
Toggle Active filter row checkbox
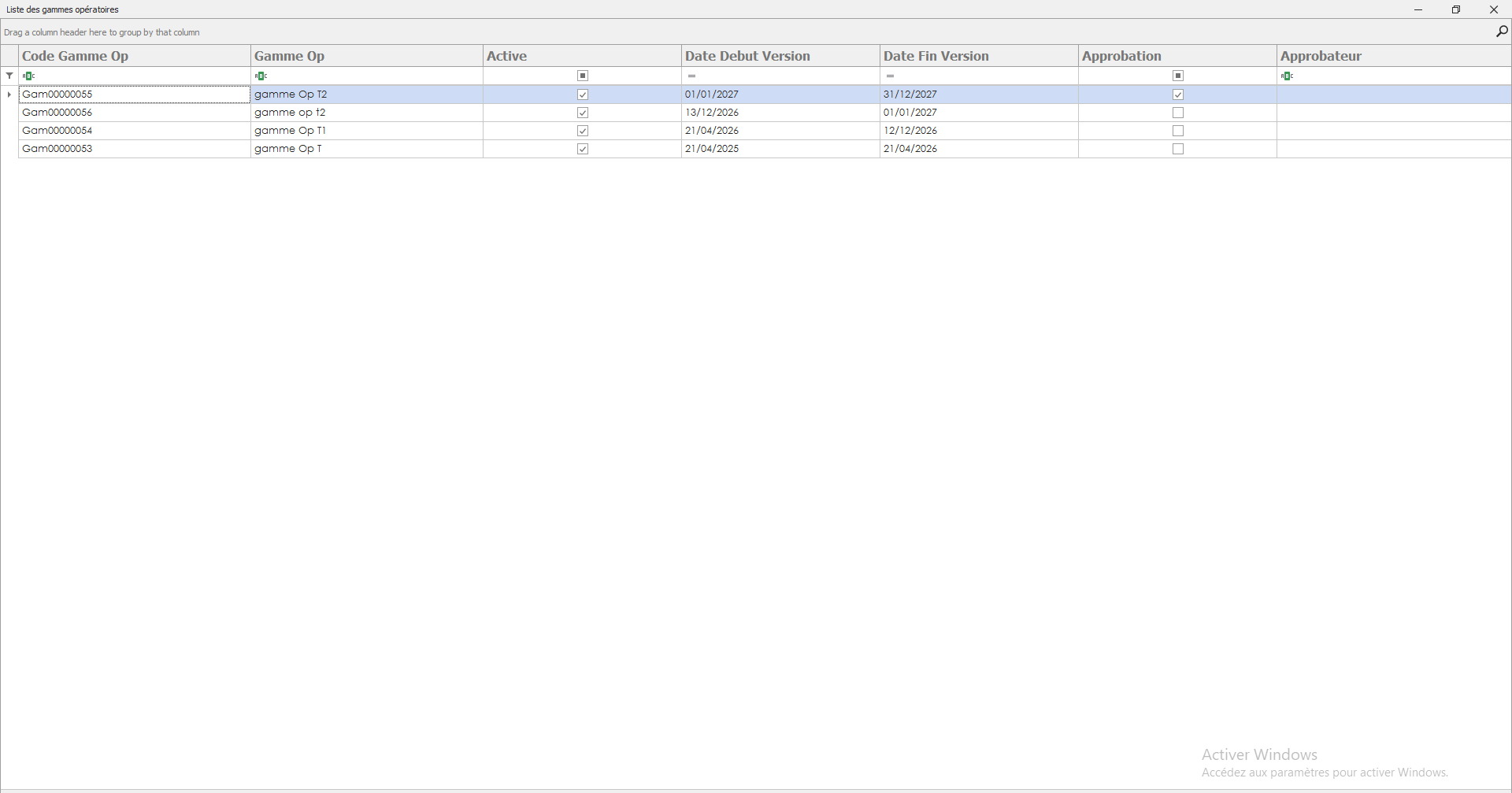(x=583, y=76)
